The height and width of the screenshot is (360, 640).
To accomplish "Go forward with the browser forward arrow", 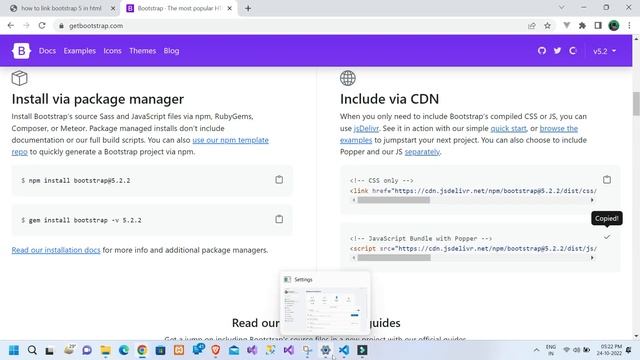I will pos(27,25).
